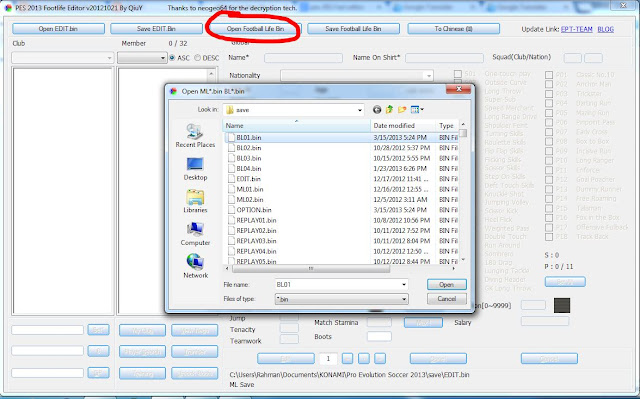Check P05 Mazing Run checkbox

549,113
